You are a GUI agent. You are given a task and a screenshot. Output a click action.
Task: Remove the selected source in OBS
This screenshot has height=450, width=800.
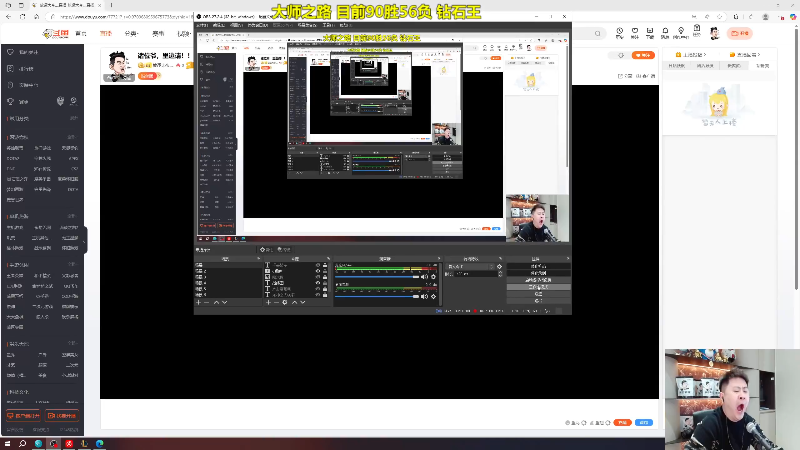coord(277,303)
